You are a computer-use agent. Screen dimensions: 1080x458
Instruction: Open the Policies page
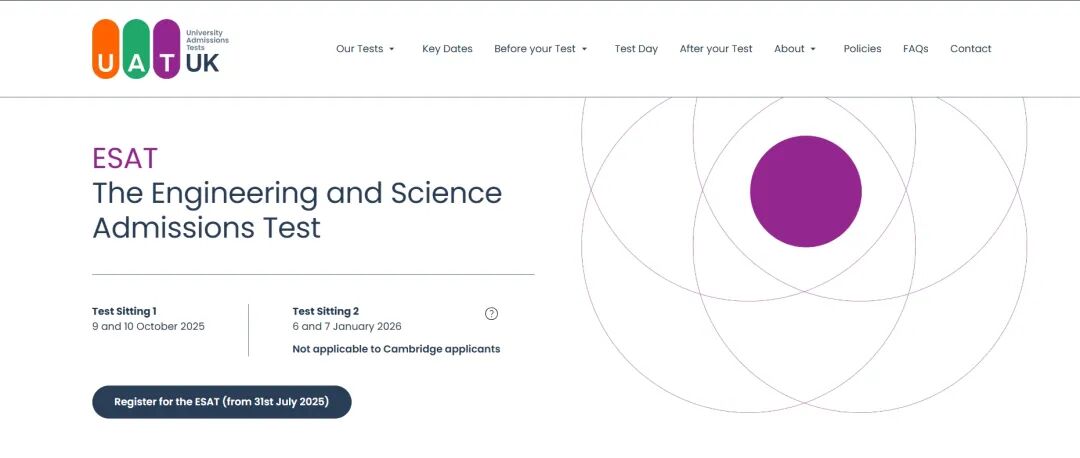(x=862, y=49)
